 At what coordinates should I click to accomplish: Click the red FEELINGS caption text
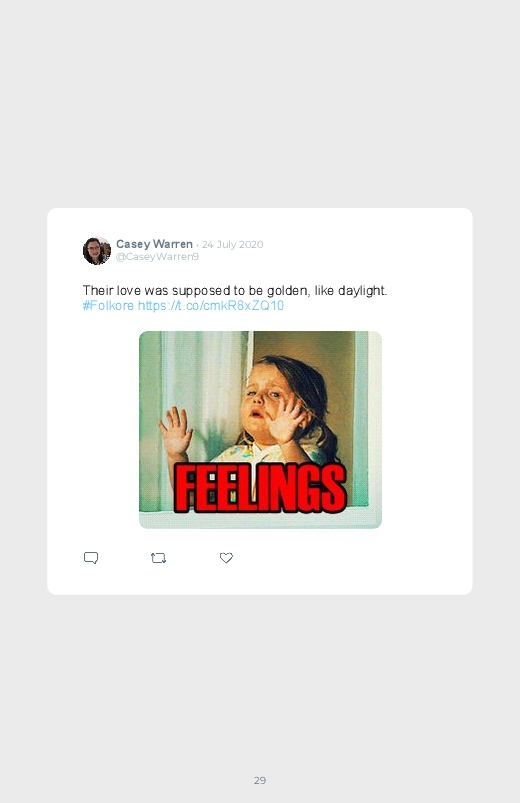[260, 489]
